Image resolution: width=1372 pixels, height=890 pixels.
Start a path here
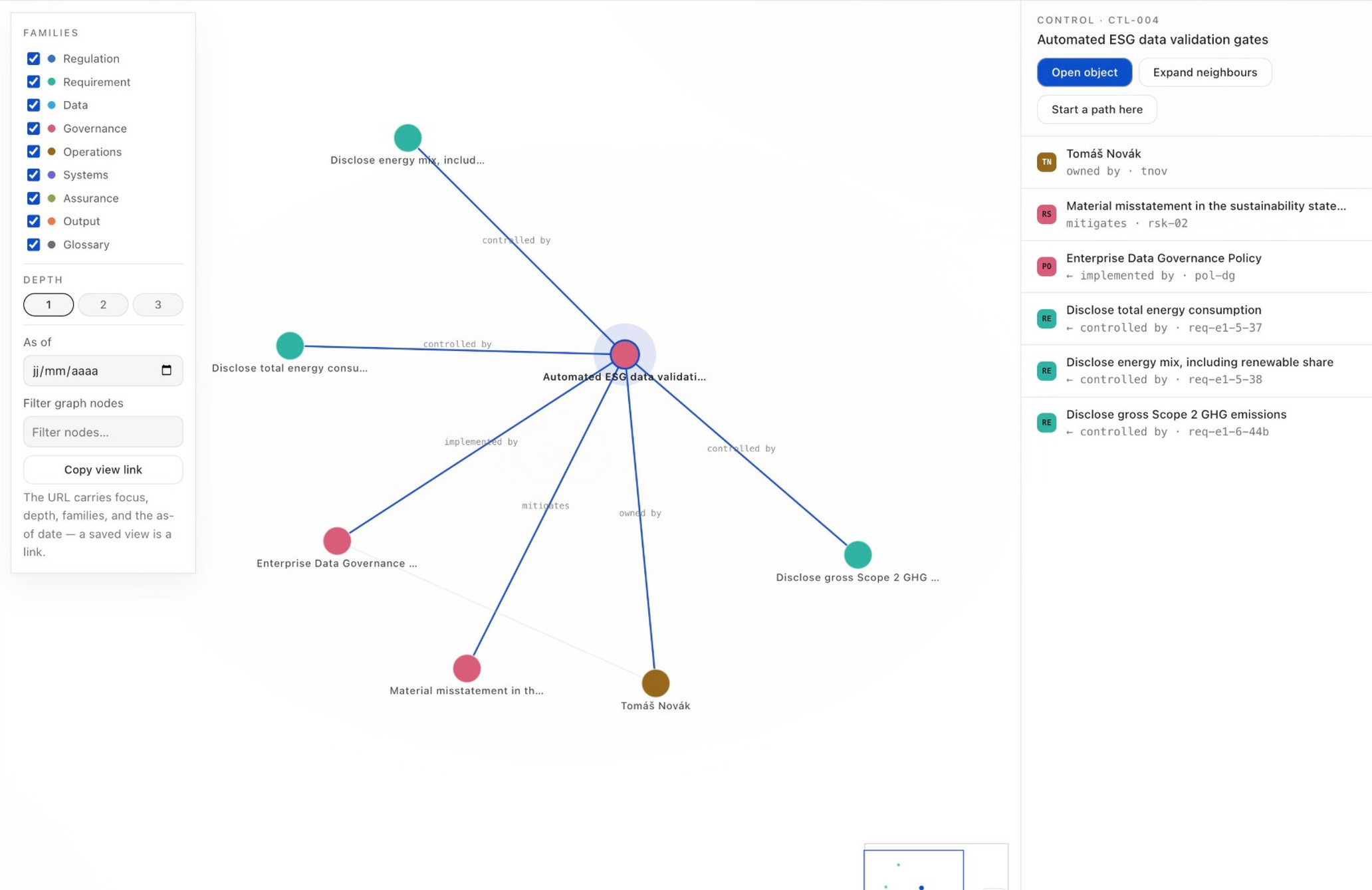[1097, 110]
